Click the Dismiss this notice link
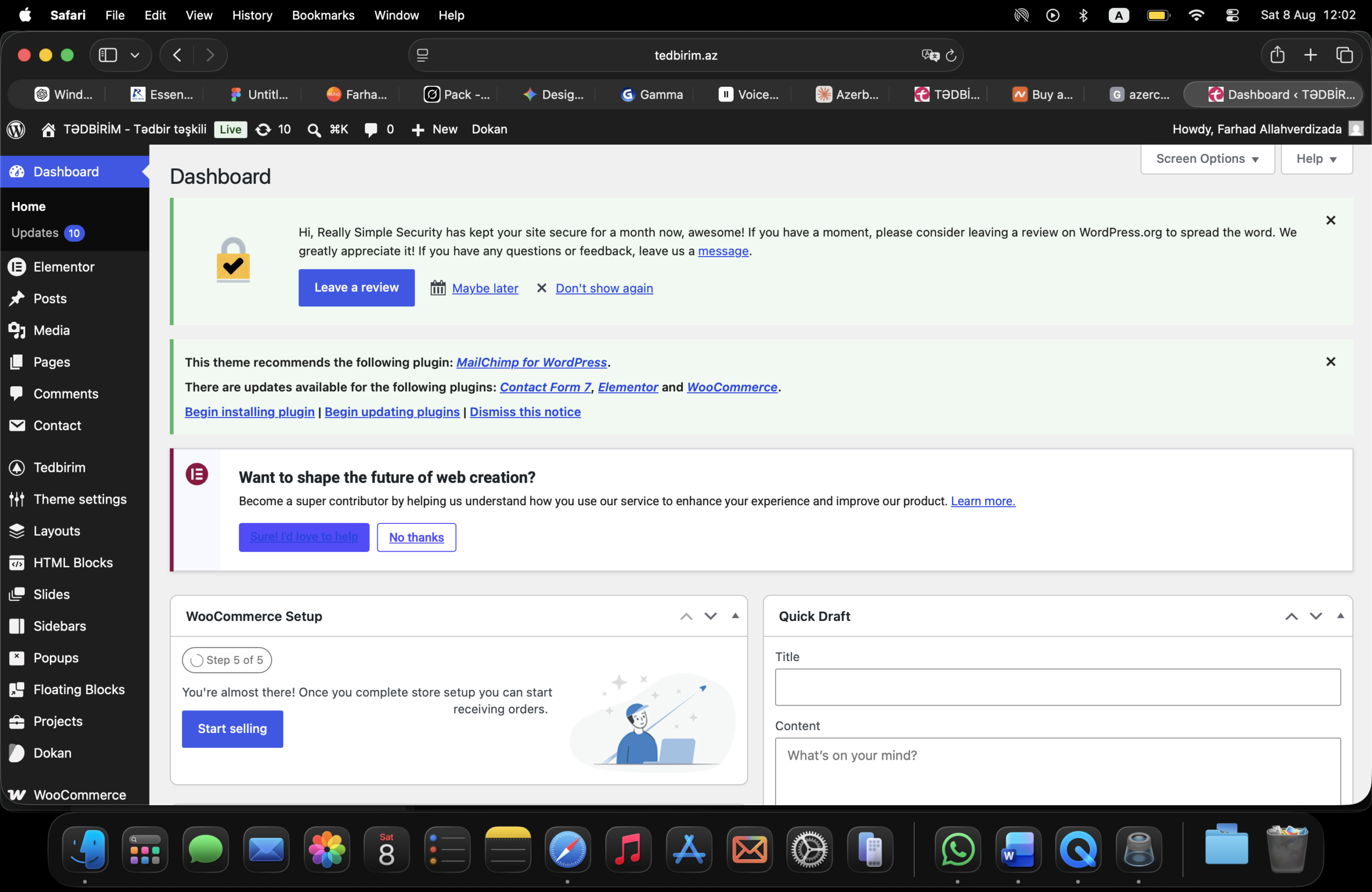 coord(525,411)
